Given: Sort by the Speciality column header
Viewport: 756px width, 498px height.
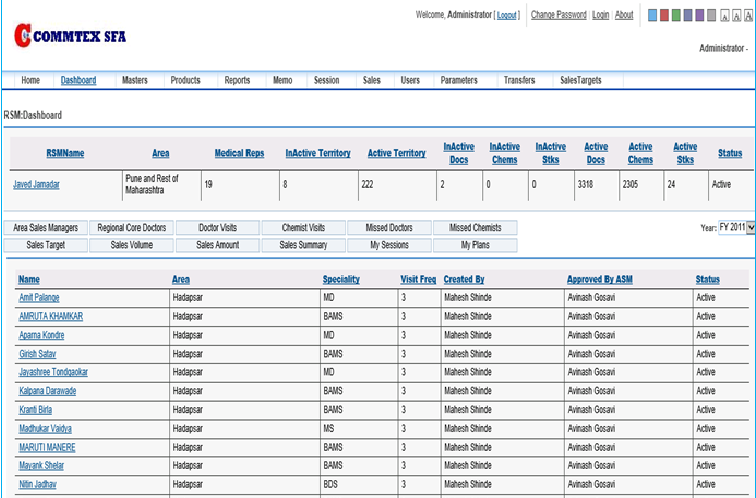Looking at the screenshot, I should 341,280.
